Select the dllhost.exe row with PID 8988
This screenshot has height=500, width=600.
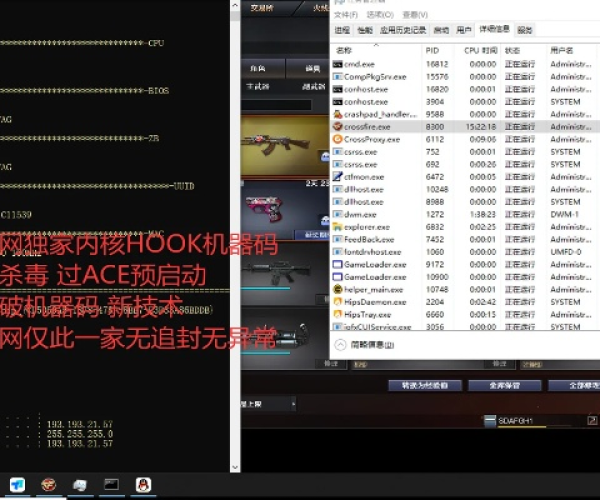pos(465,202)
